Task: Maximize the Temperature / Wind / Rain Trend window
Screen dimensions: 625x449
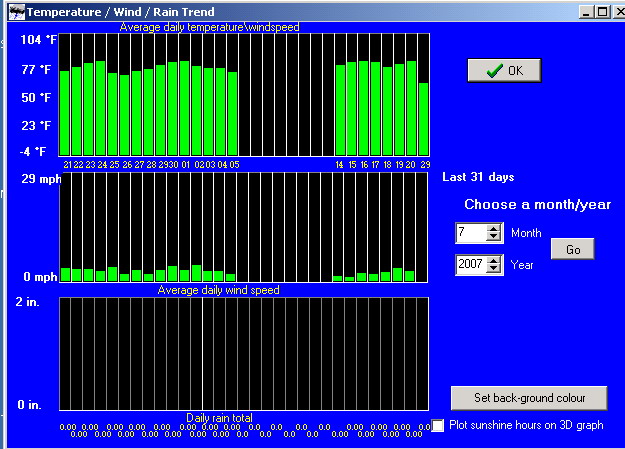Action: coord(602,12)
